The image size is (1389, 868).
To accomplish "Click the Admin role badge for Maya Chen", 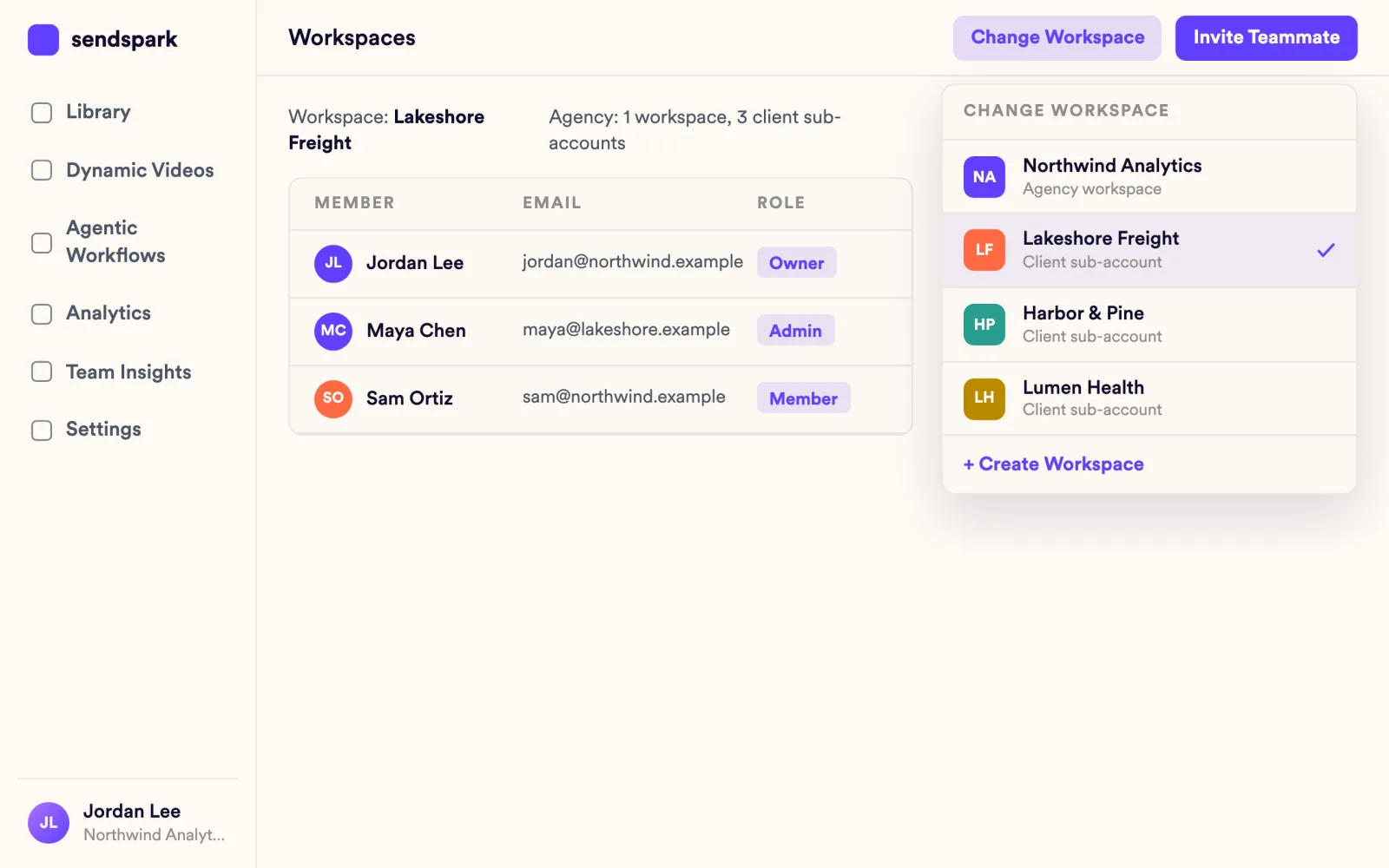I will coord(795,331).
